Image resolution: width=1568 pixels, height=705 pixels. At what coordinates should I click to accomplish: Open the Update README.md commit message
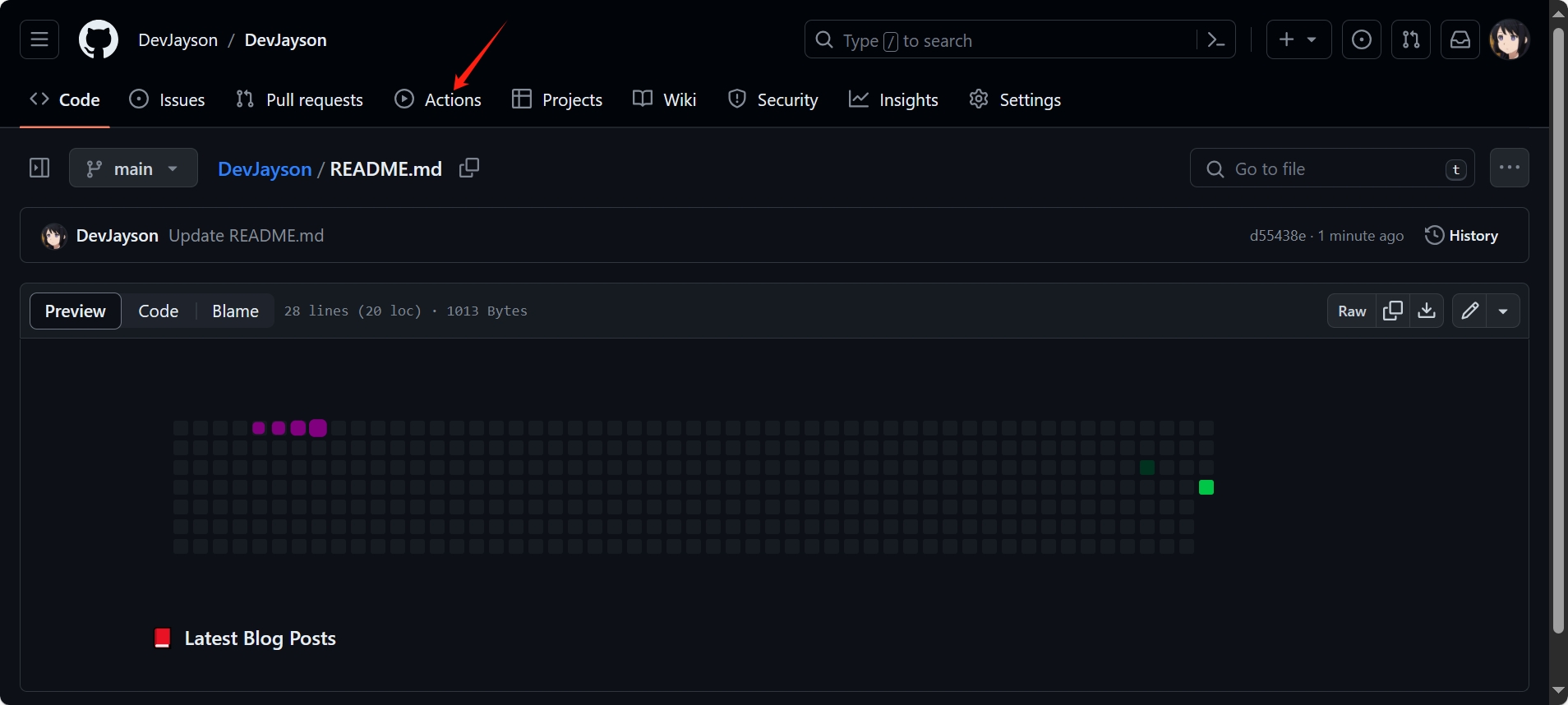tap(247, 236)
